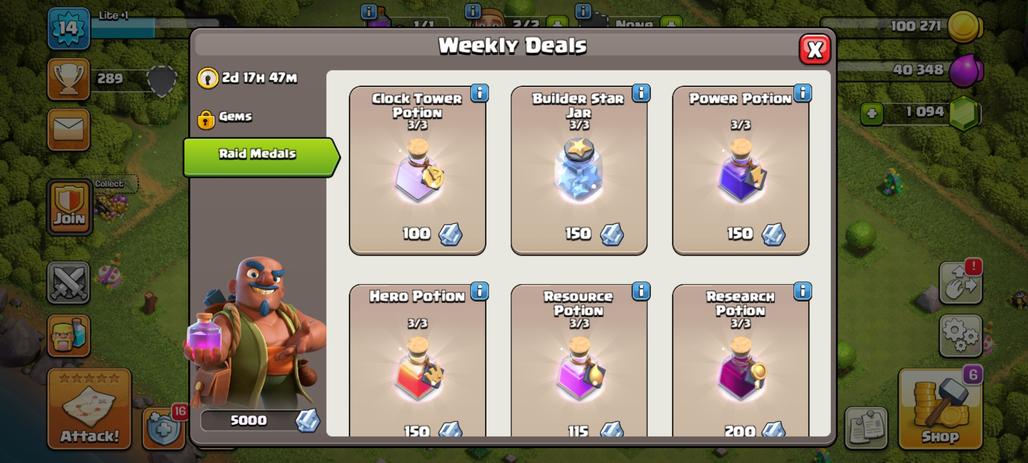Open the crossed swords battle log

click(69, 283)
